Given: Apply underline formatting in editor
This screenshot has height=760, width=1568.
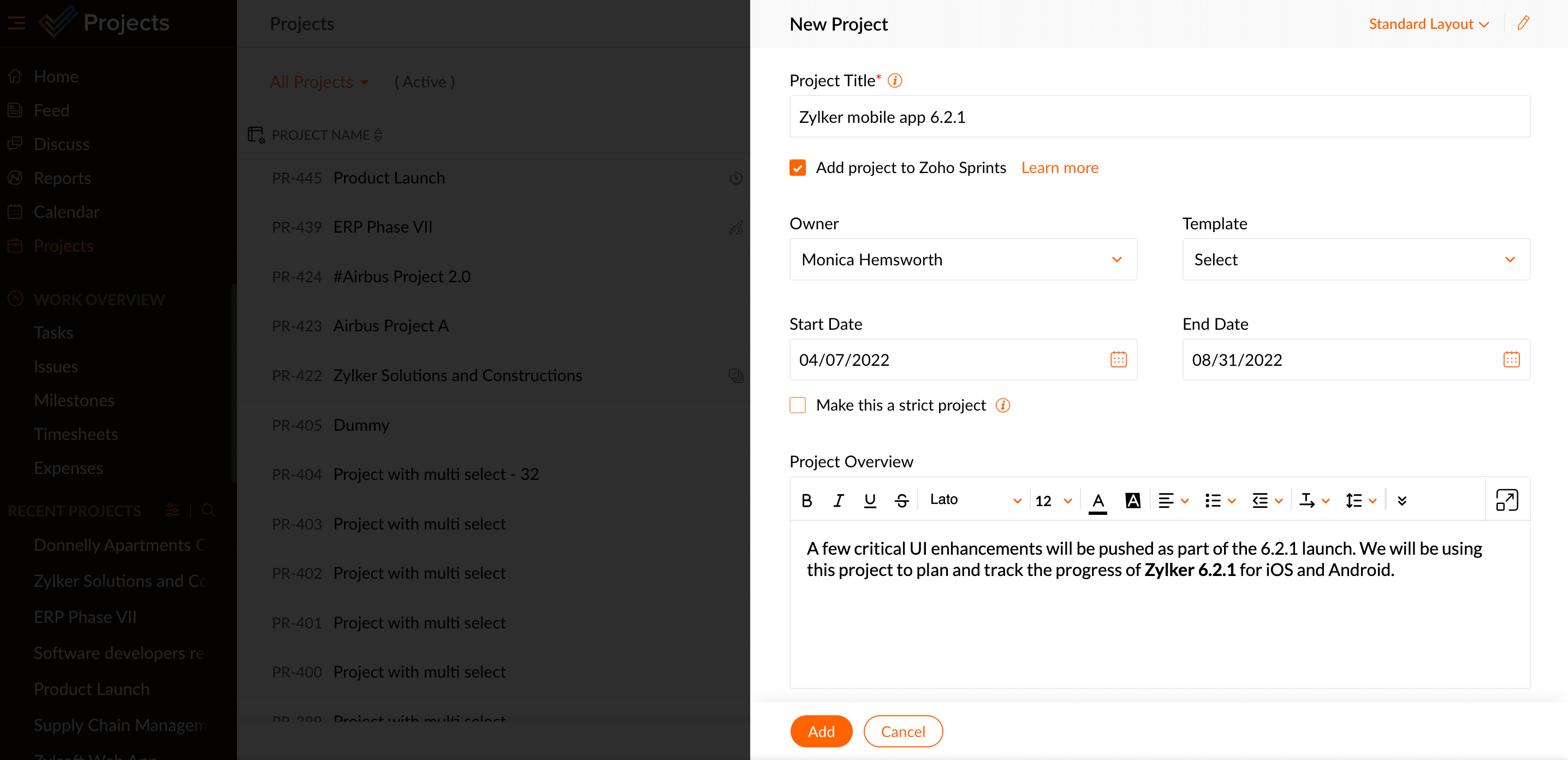Looking at the screenshot, I should (870, 500).
